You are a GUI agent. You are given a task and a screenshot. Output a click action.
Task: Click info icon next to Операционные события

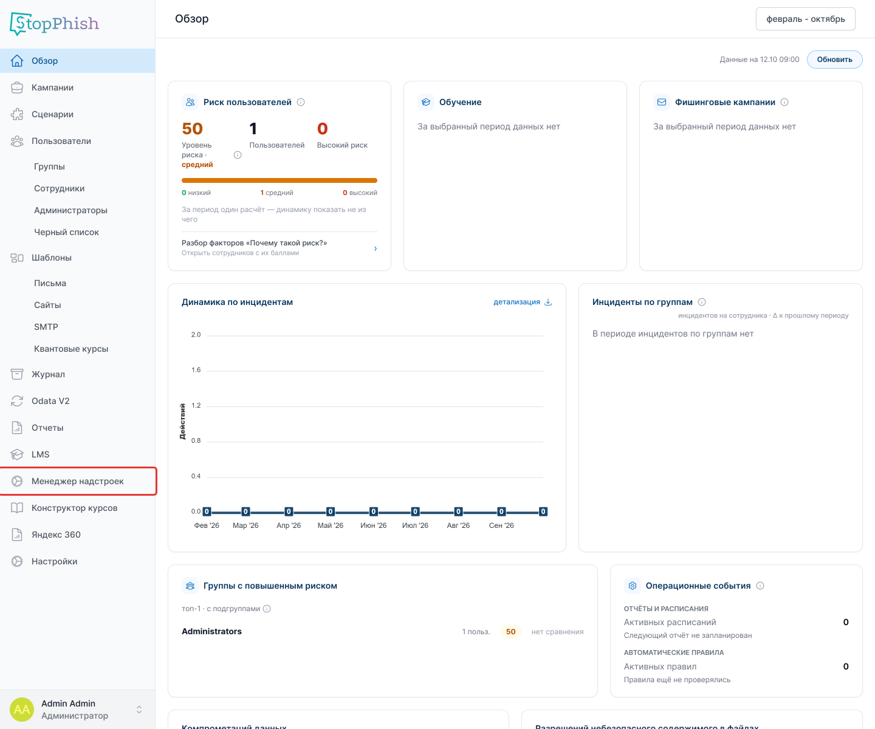(x=760, y=586)
